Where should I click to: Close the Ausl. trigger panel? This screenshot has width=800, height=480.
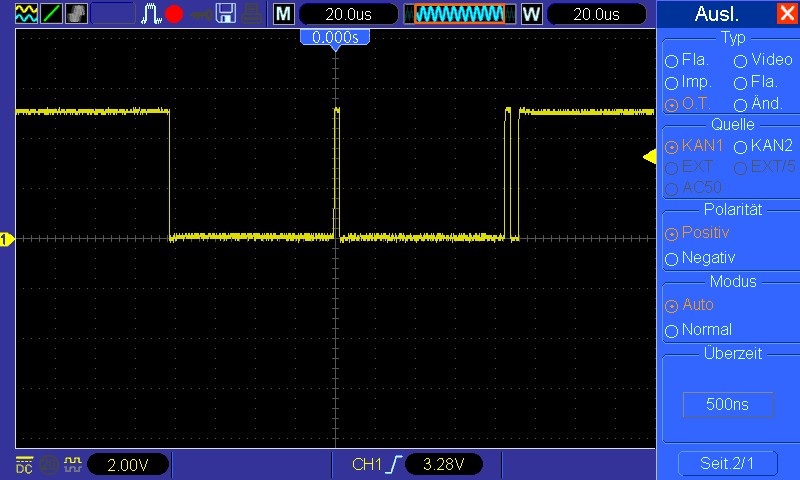click(x=786, y=14)
